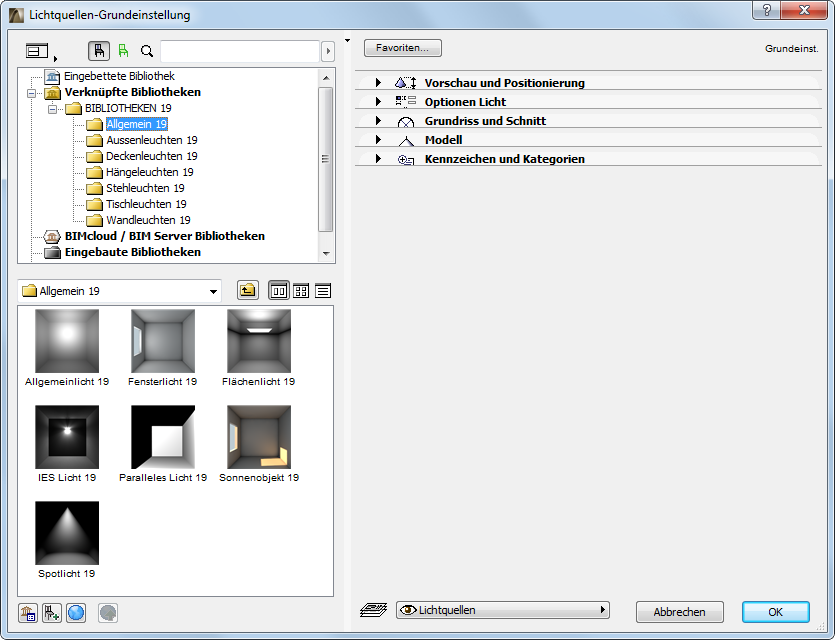The image size is (835, 640).
Task: Activate the search magnifier icon
Action: click(146, 51)
